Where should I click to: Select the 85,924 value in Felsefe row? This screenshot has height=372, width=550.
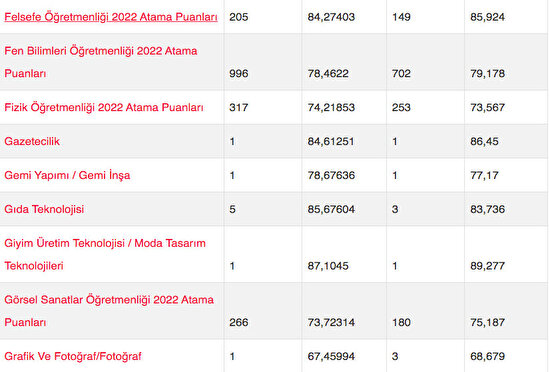pyautogui.click(x=488, y=17)
